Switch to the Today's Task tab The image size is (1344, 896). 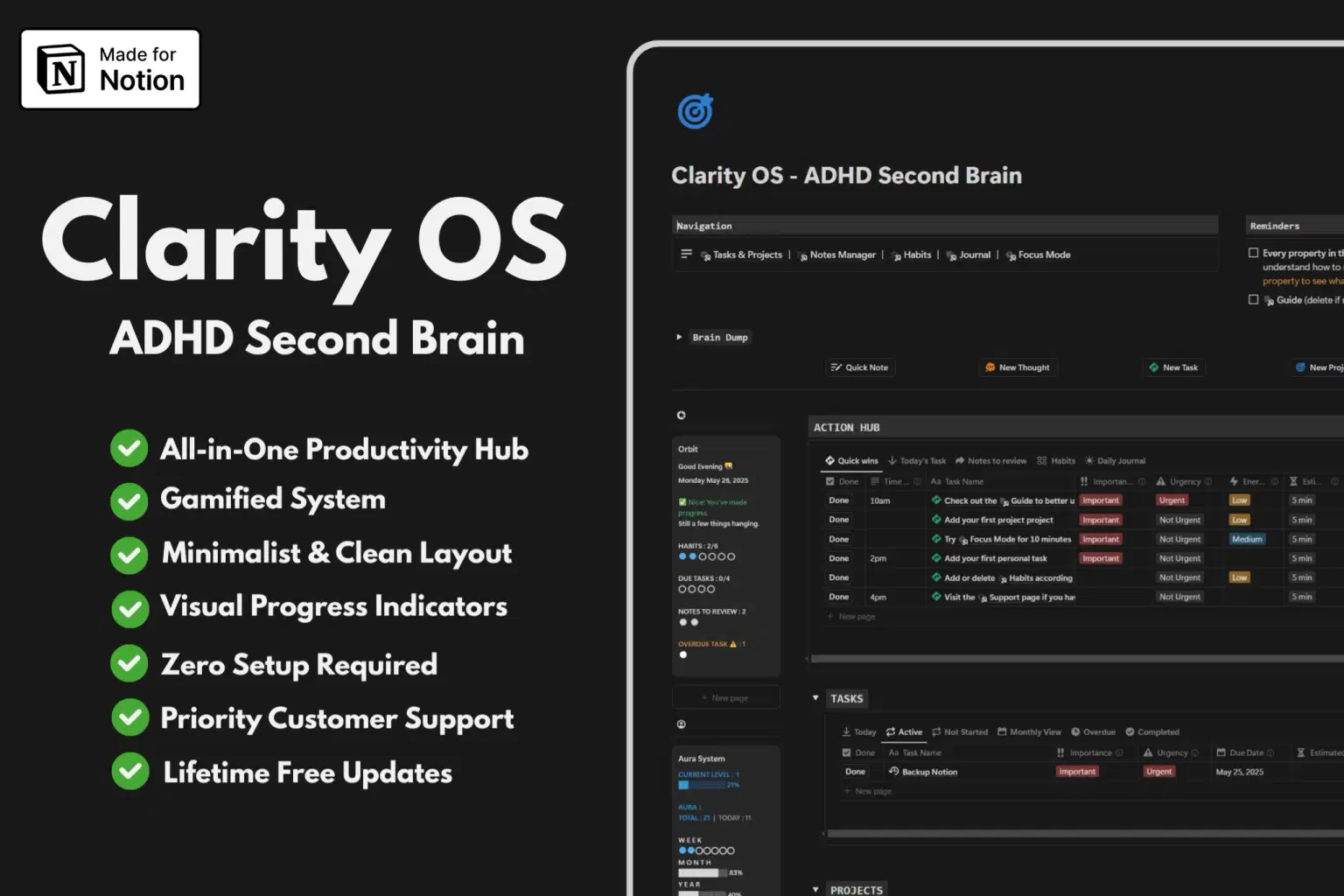916,460
